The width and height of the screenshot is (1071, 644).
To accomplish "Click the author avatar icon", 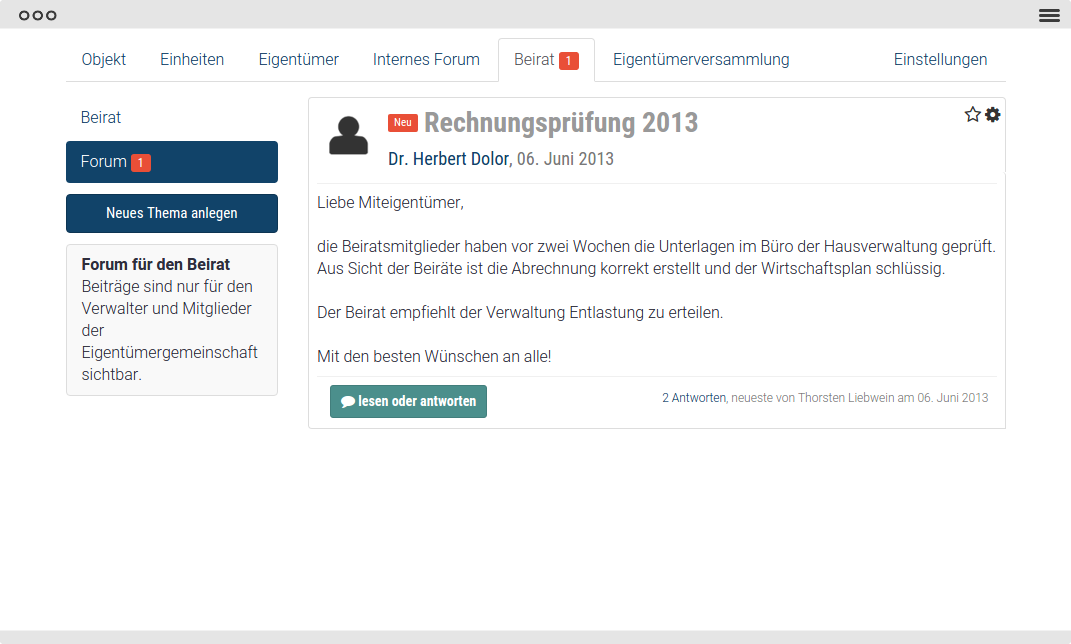I will pos(348,136).
